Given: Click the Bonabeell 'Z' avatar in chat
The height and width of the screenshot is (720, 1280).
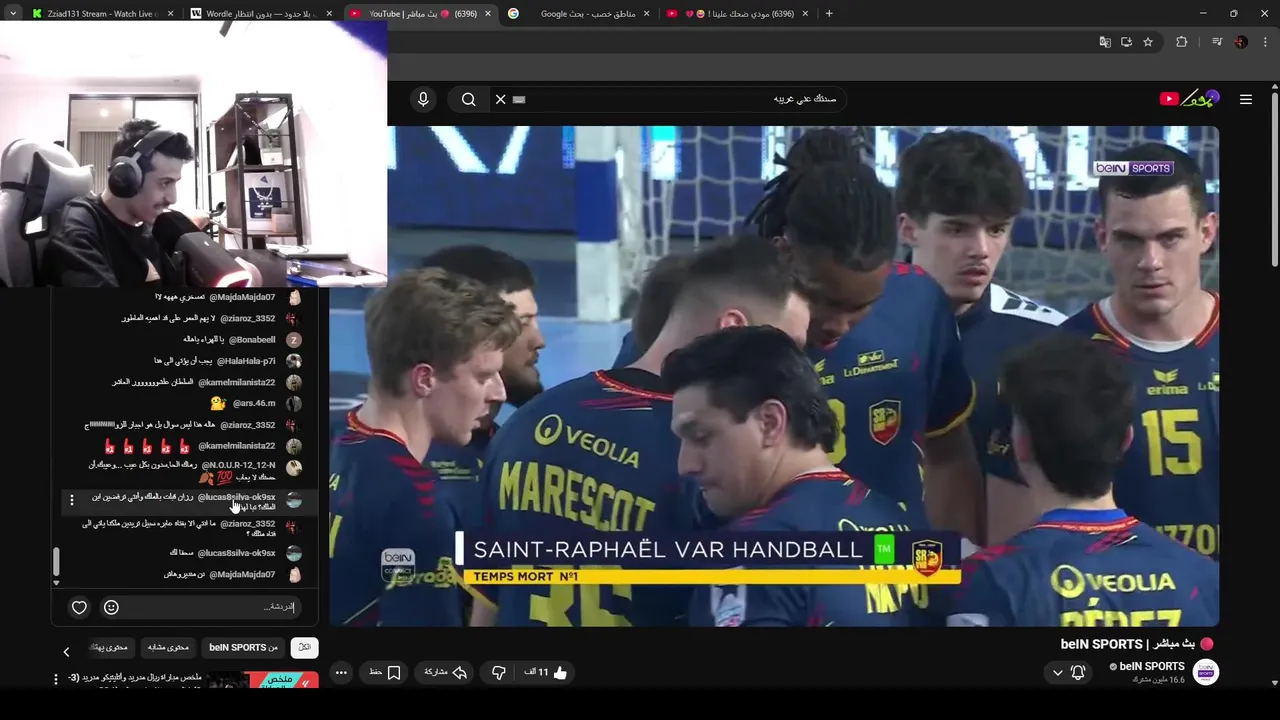Looking at the screenshot, I should 294,340.
